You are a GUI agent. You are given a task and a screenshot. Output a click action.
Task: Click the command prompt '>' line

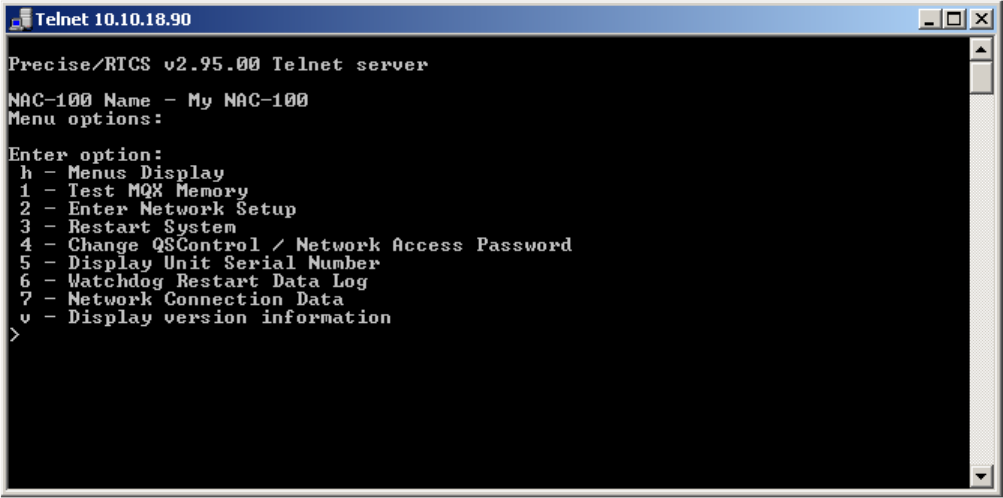coord(14,335)
